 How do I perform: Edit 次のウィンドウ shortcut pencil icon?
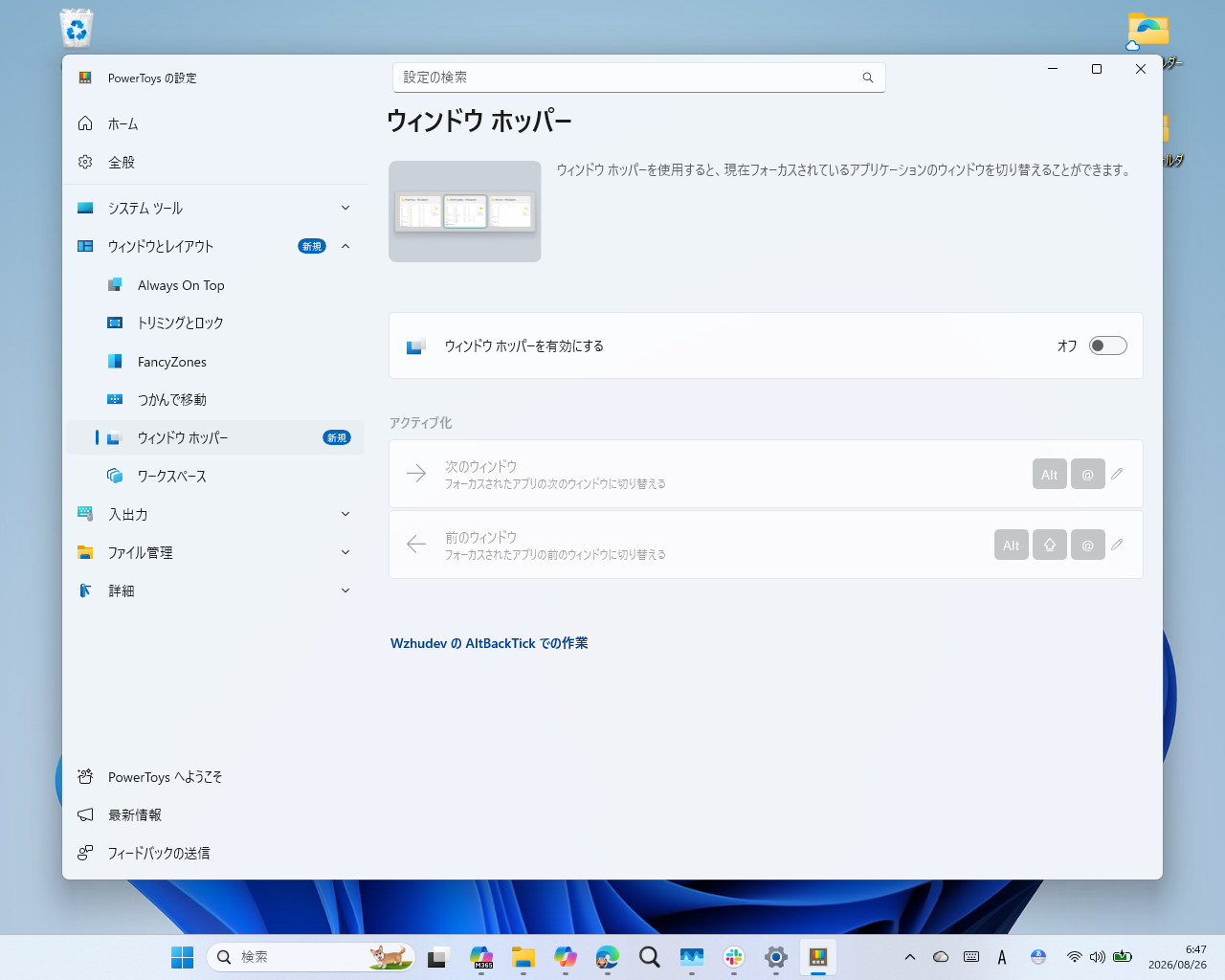1117,474
